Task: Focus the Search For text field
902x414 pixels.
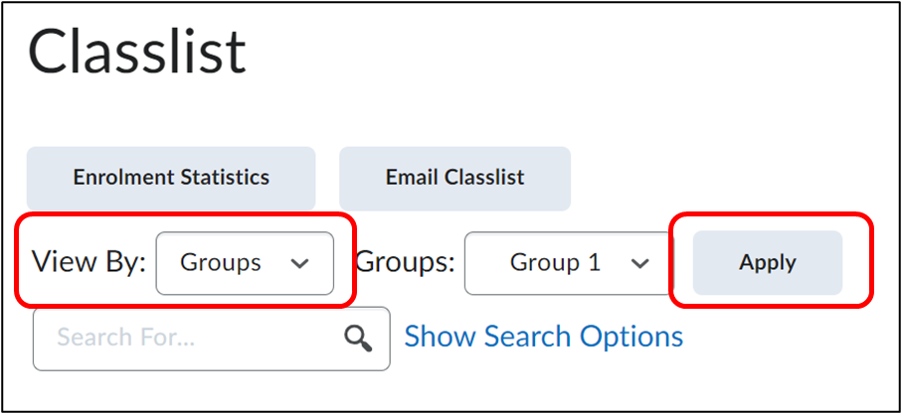Action: [x=190, y=338]
